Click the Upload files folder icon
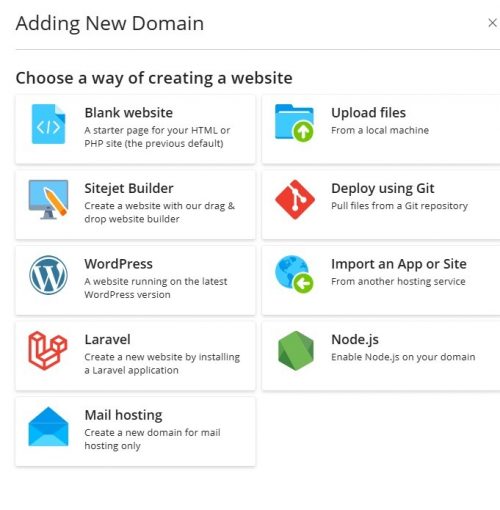The width and height of the screenshot is (500, 510). pyautogui.click(x=294, y=123)
